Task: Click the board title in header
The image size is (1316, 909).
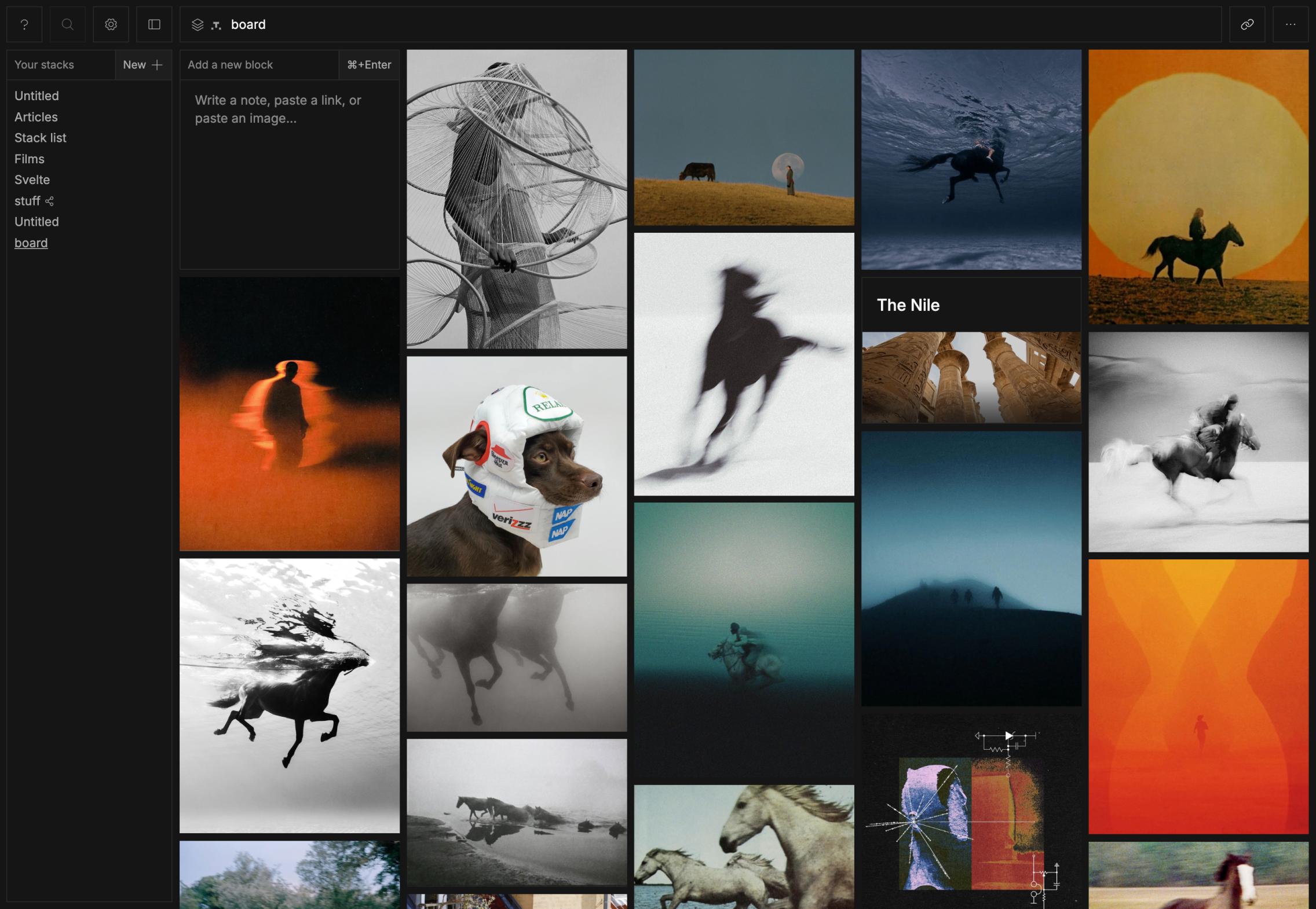Action: 248,24
